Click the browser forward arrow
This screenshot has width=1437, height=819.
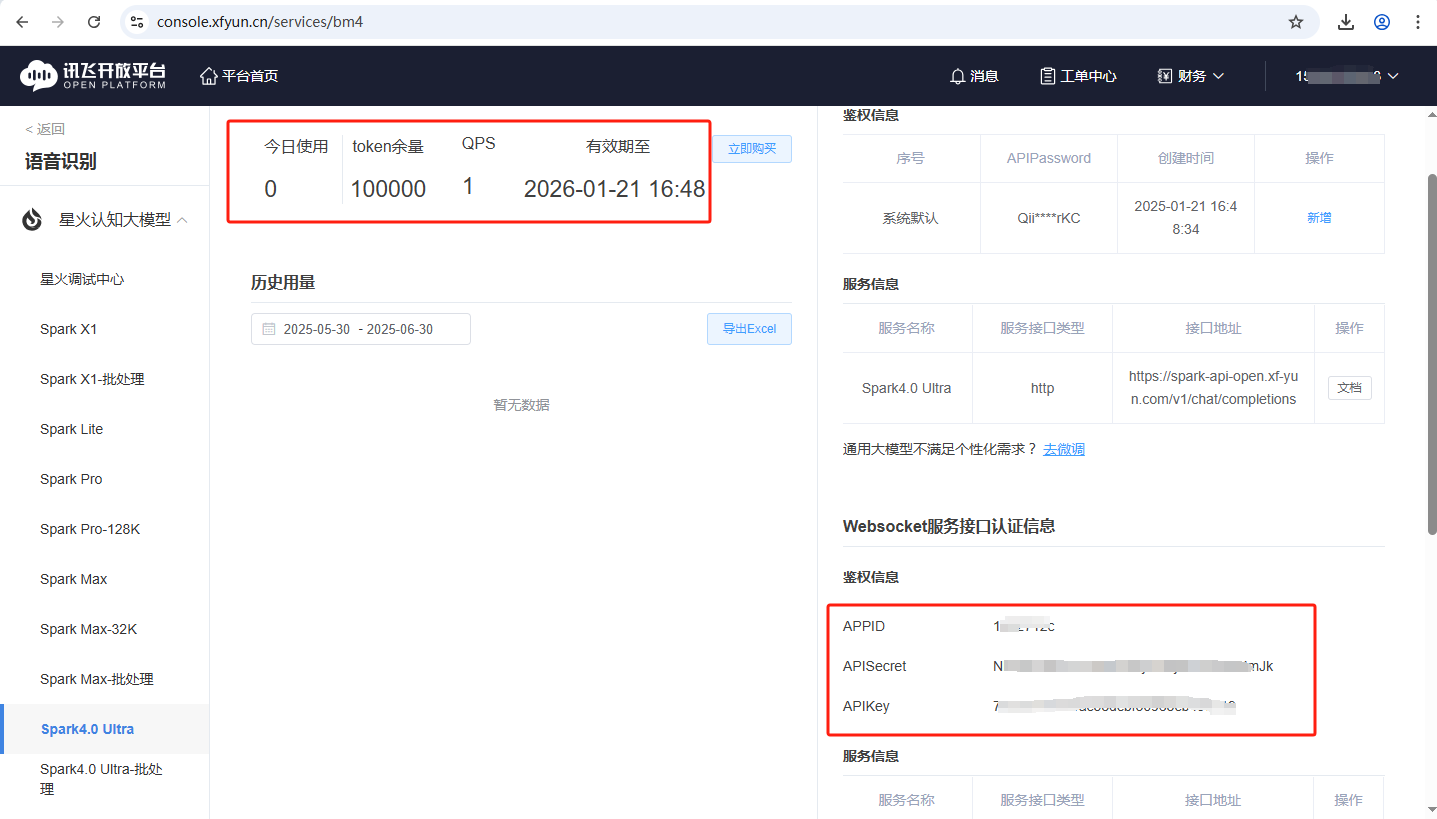click(58, 22)
